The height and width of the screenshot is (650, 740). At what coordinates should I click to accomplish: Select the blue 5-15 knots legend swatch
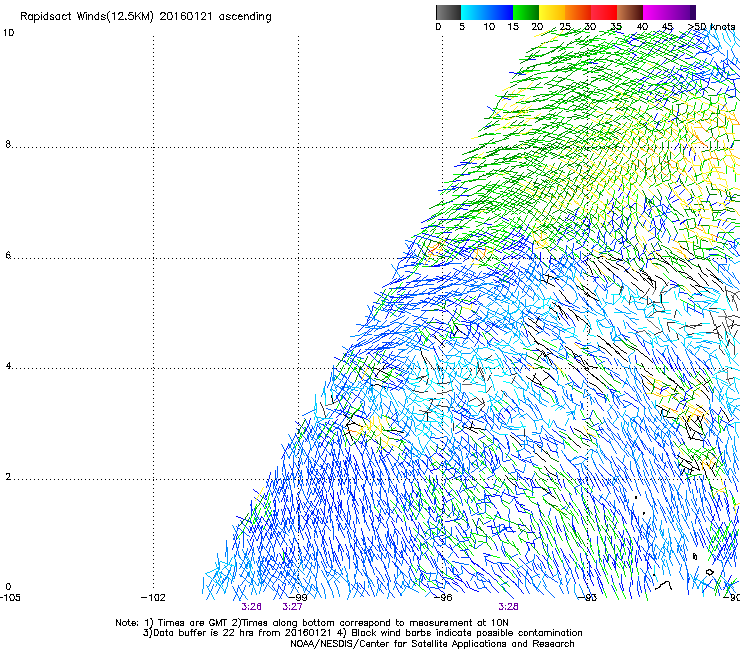pyautogui.click(x=487, y=12)
